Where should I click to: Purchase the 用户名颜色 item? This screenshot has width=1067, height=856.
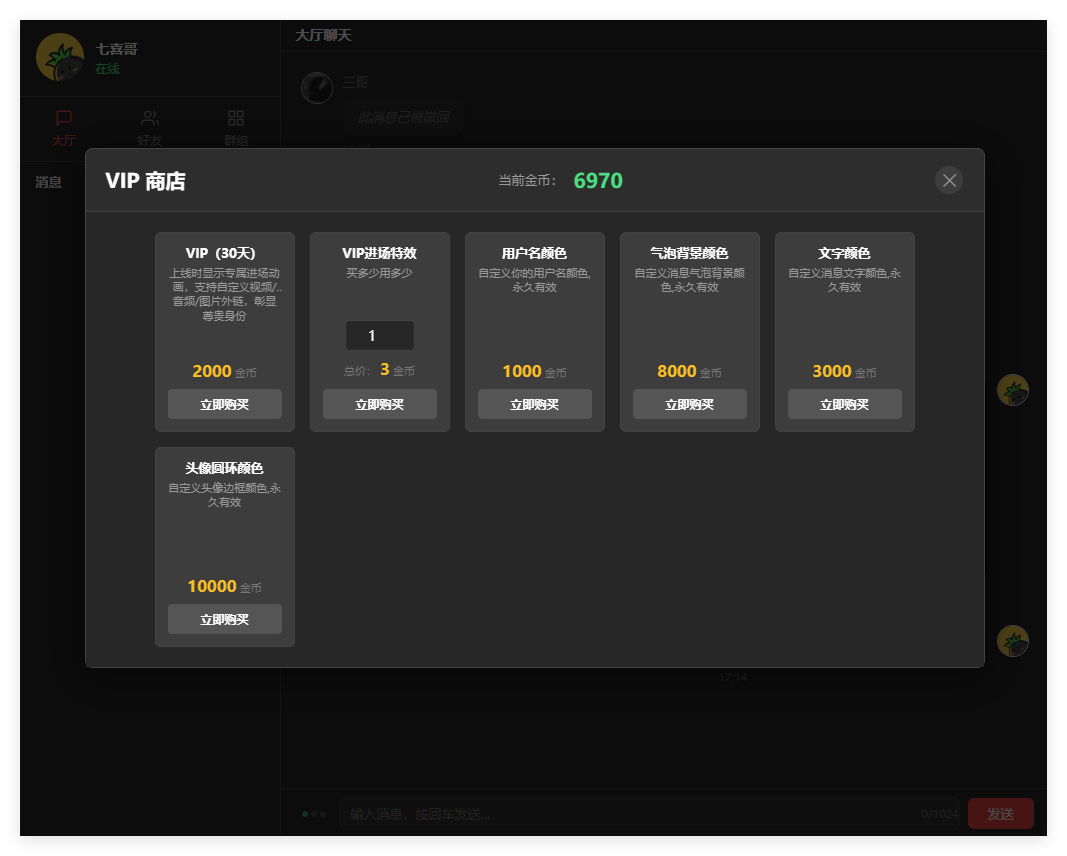(x=534, y=404)
